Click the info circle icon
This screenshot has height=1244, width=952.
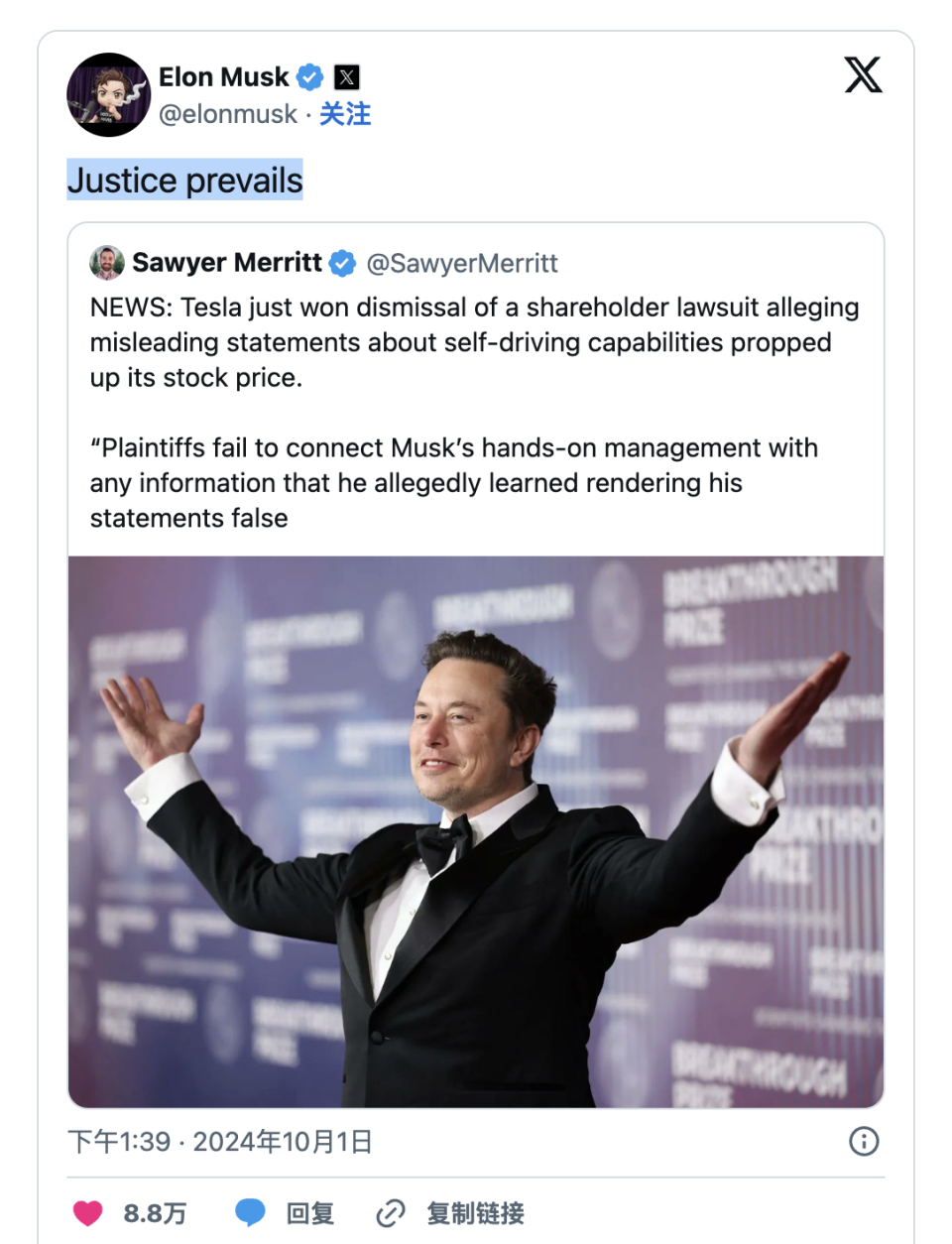(864, 1142)
